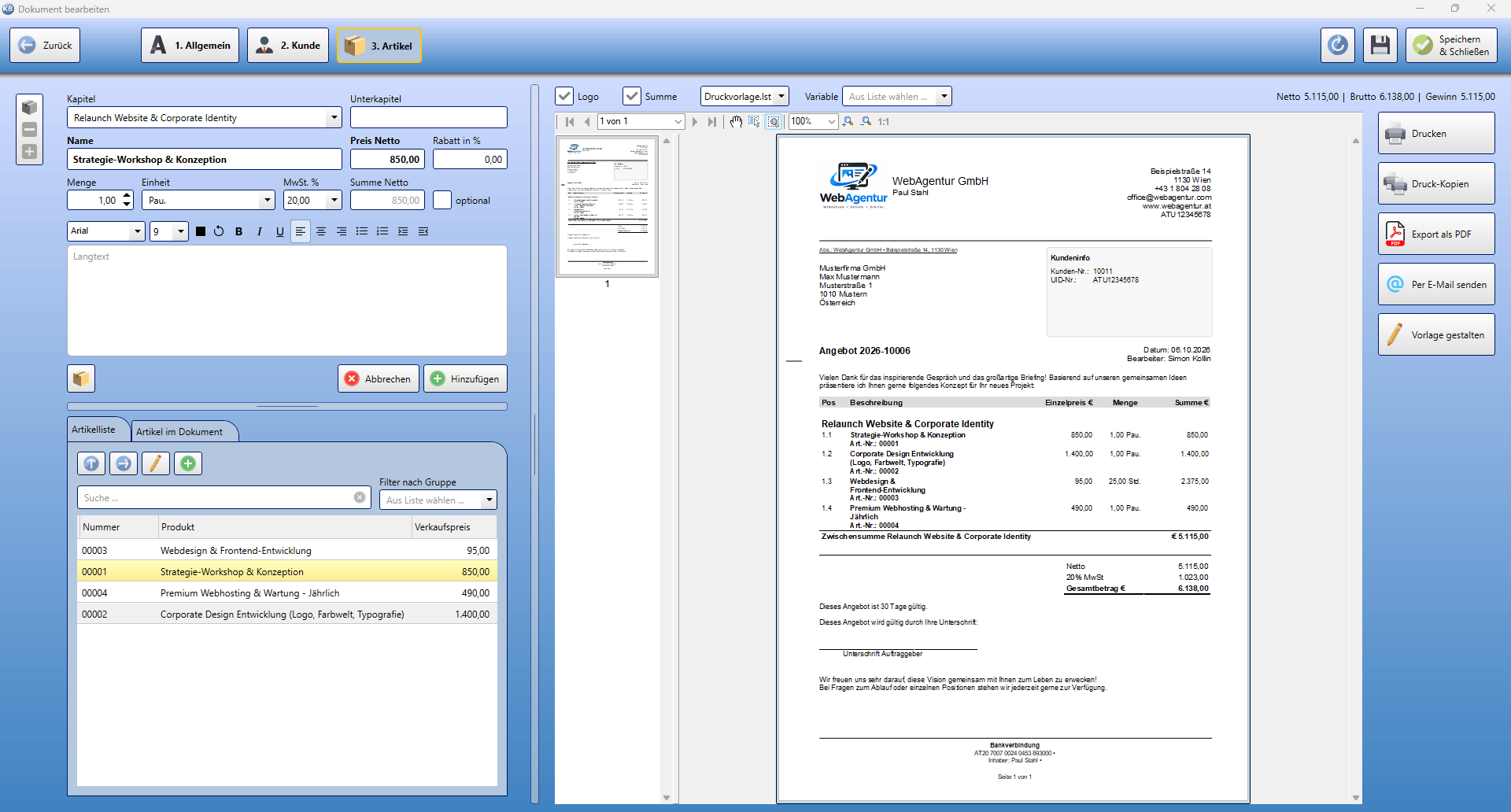Click Per E-Mail senden

pos(1436,284)
